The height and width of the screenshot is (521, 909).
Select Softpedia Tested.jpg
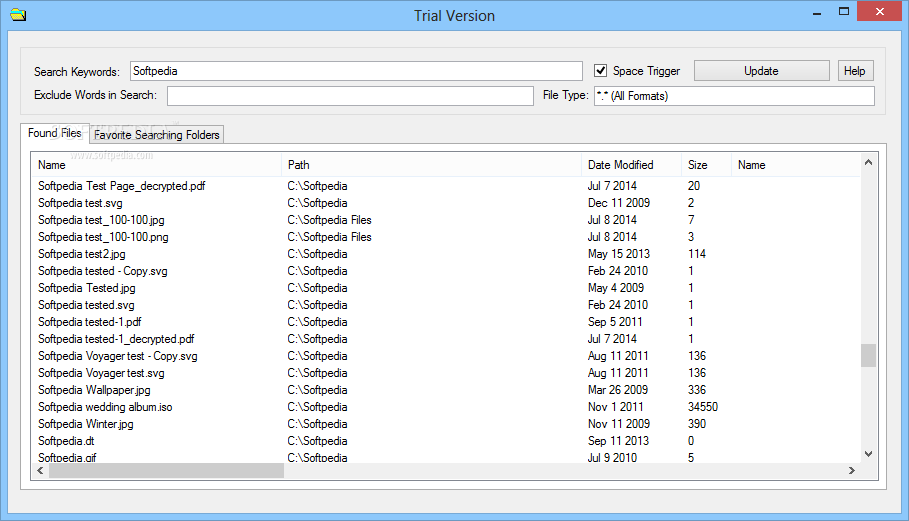pos(87,287)
